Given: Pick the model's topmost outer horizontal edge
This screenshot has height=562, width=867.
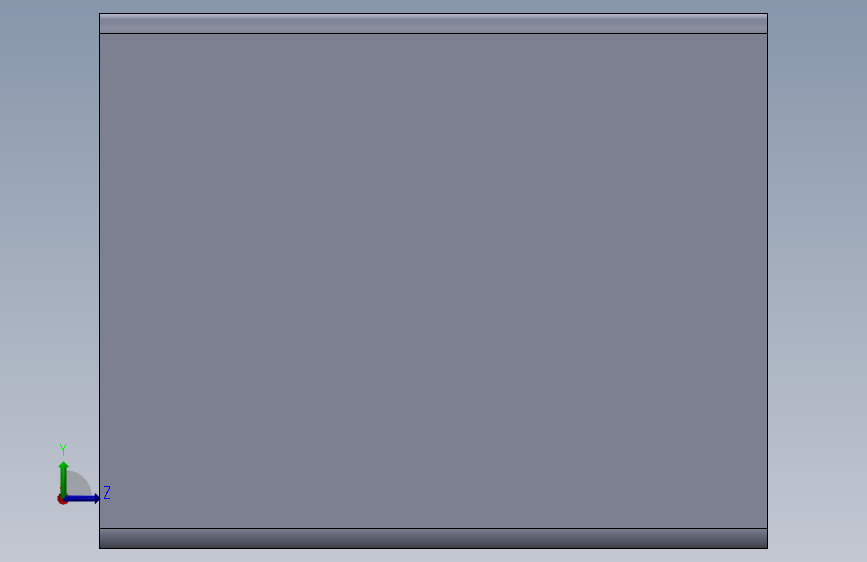Looking at the screenshot, I should [x=434, y=13].
